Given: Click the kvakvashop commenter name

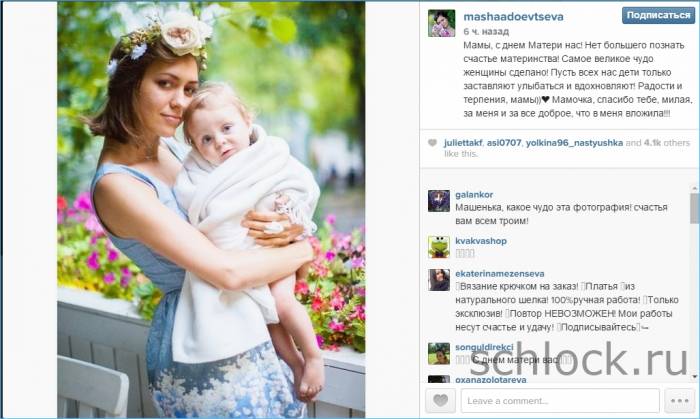Looking at the screenshot, I should 480,241.
